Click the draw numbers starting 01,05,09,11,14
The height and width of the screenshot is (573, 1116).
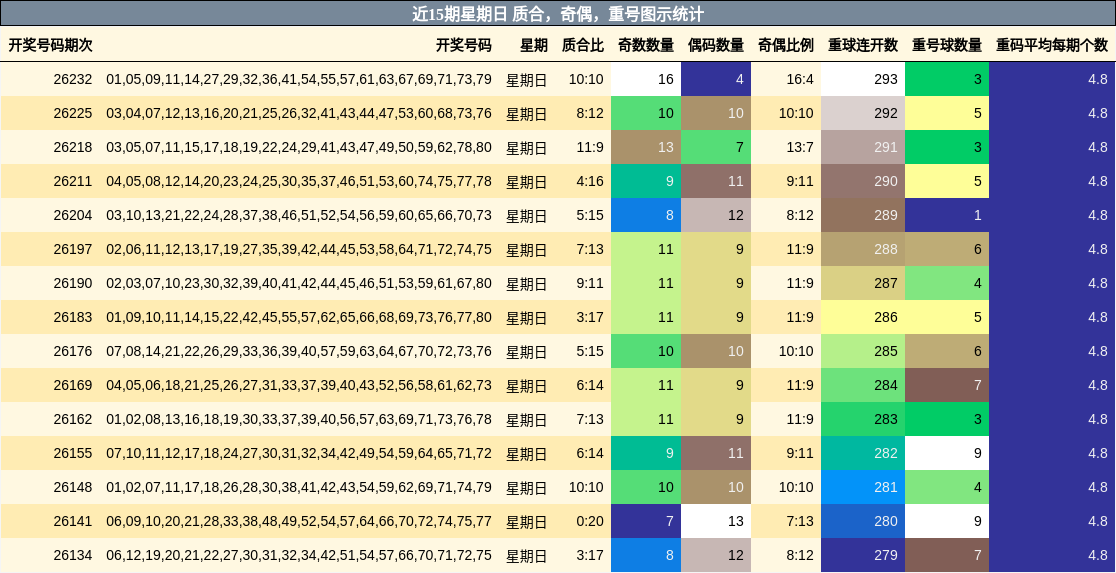click(x=299, y=79)
